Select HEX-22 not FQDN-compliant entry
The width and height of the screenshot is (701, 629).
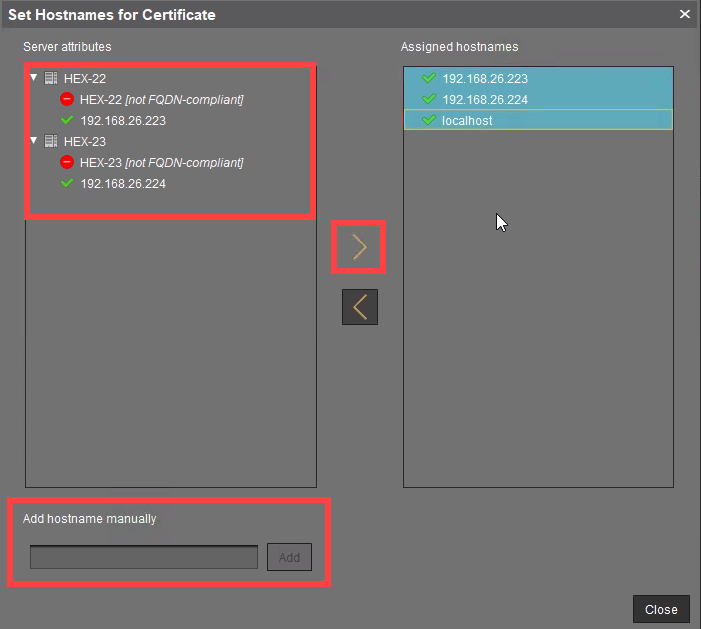[161, 99]
